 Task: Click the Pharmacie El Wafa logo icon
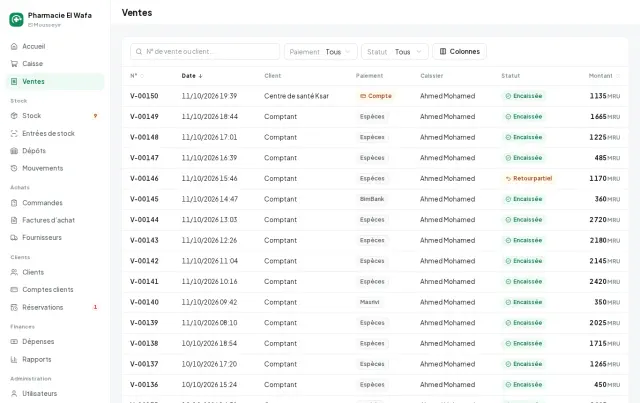point(16,19)
